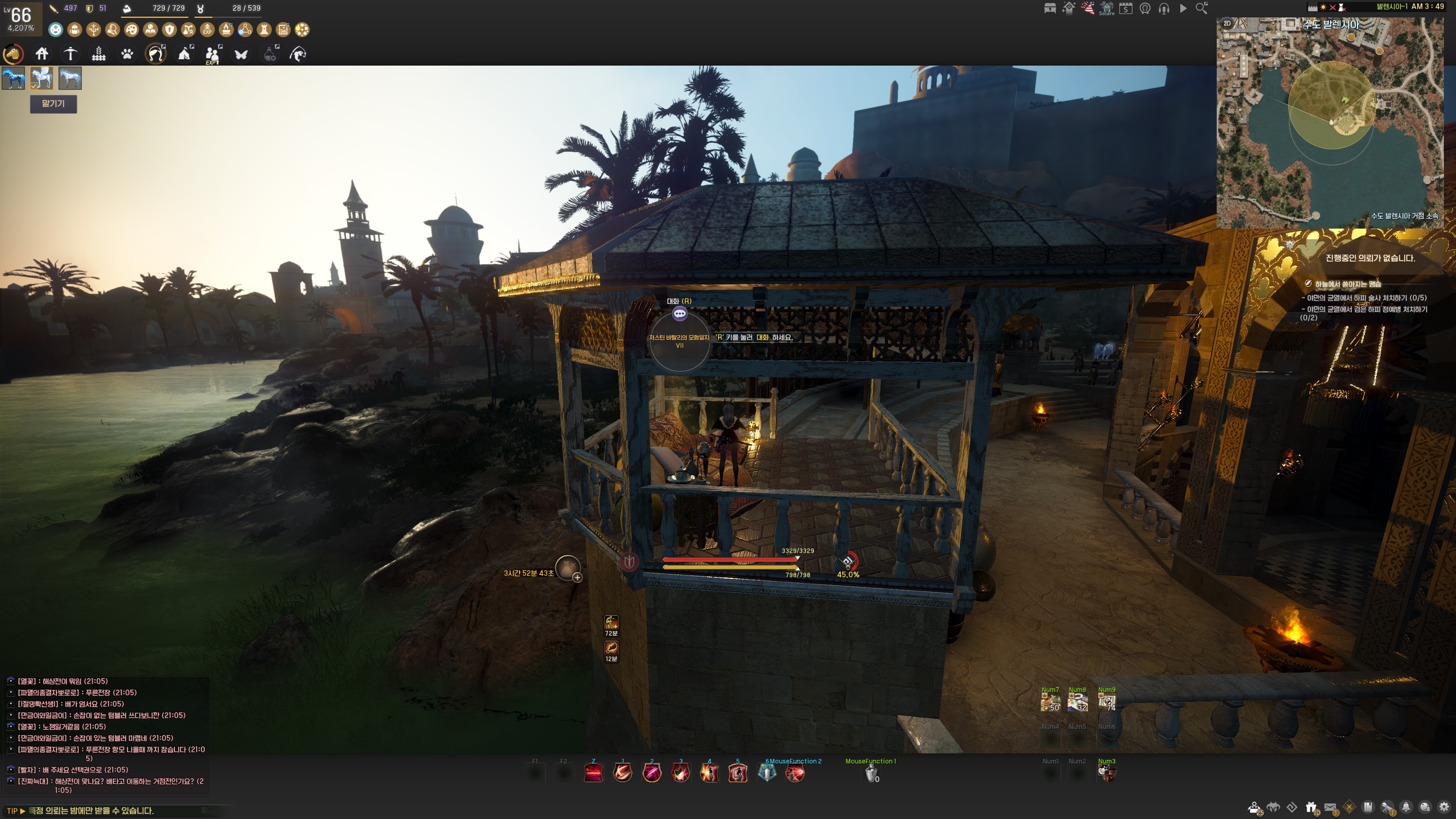Toggle the headset voice chat icon
Image resolution: width=1456 pixels, height=819 pixels.
click(x=1164, y=8)
